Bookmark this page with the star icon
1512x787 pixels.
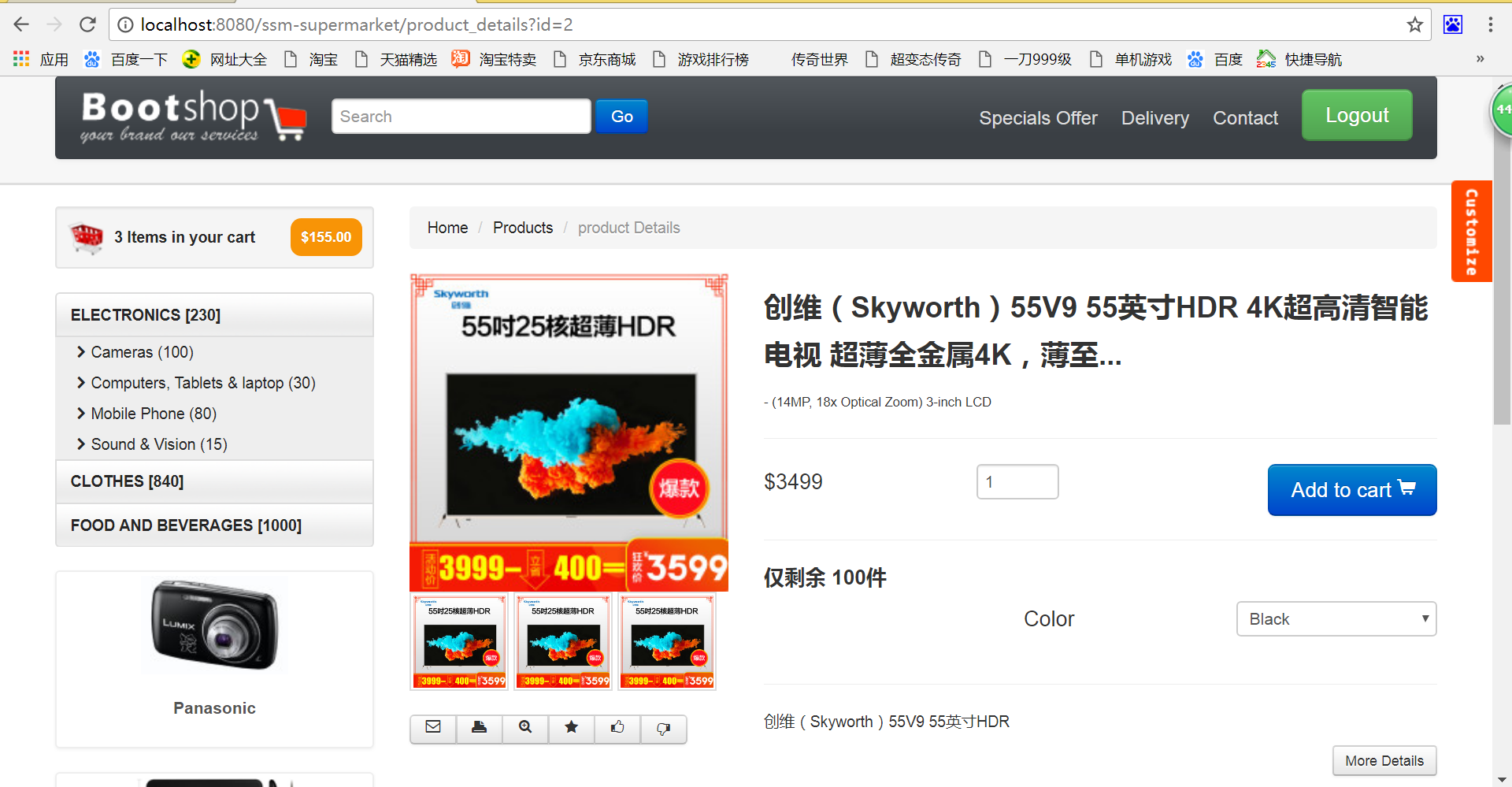[x=1414, y=24]
